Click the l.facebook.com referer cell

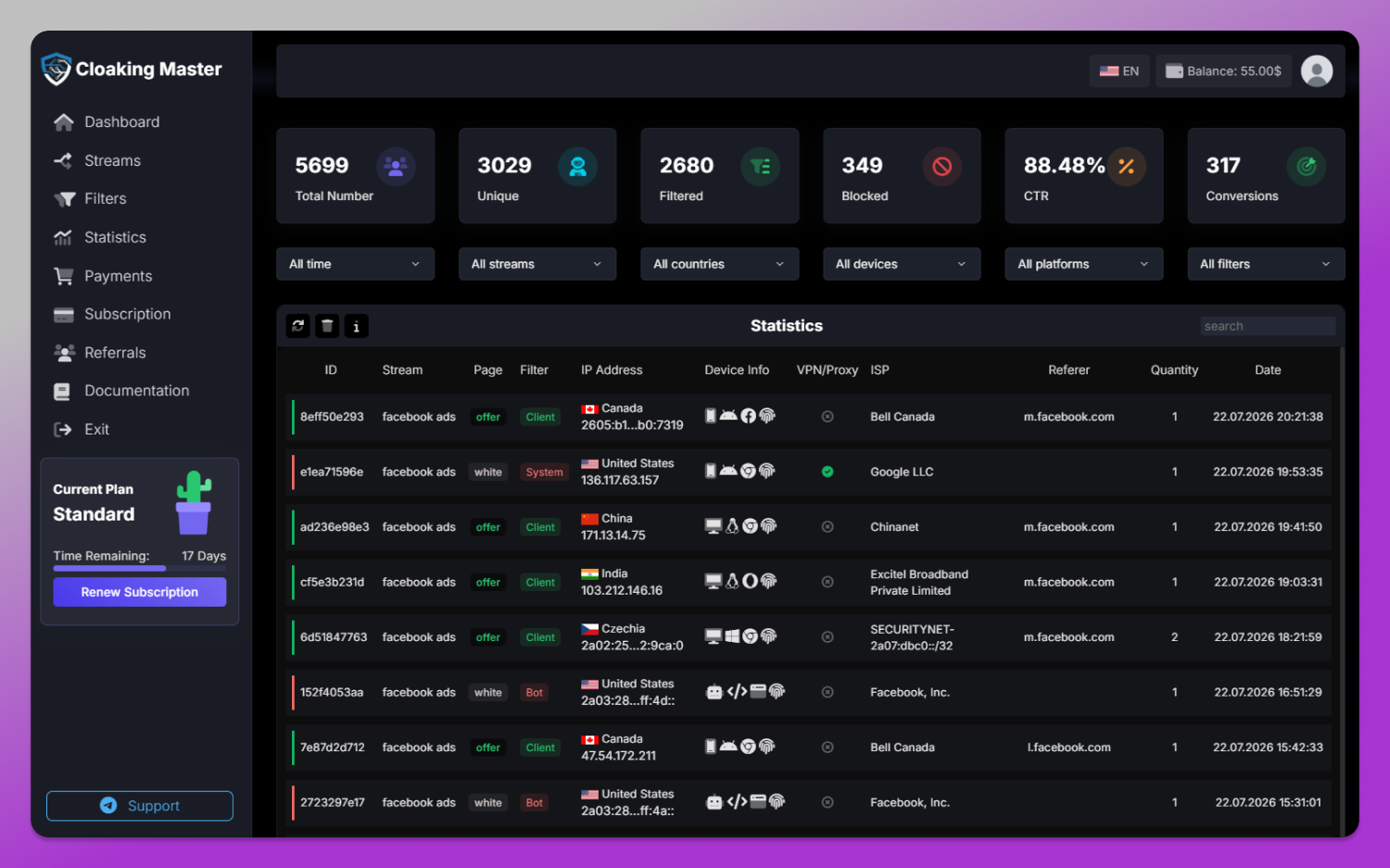[1068, 748]
